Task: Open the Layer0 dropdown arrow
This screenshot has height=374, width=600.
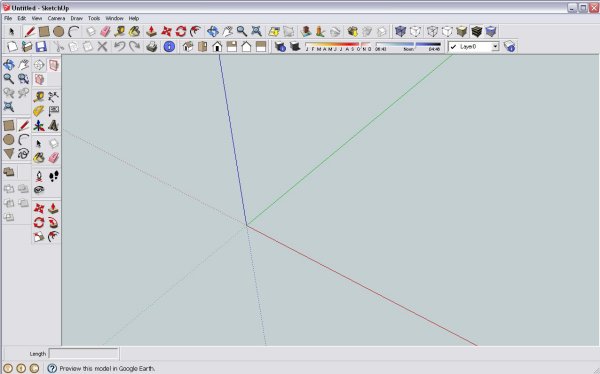Action: 495,47
